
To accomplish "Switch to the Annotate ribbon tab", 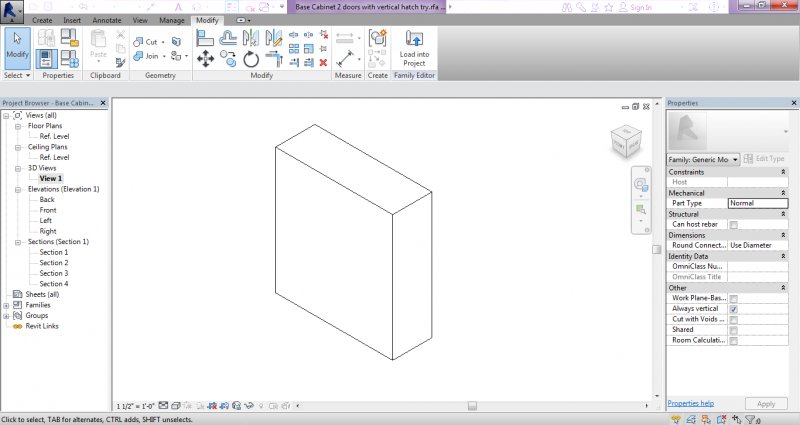I will click(106, 20).
